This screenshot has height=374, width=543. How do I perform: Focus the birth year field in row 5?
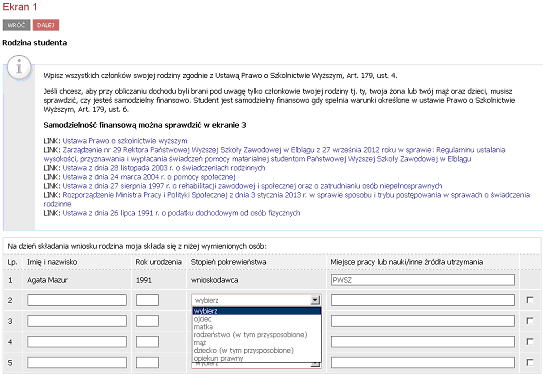click(147, 363)
